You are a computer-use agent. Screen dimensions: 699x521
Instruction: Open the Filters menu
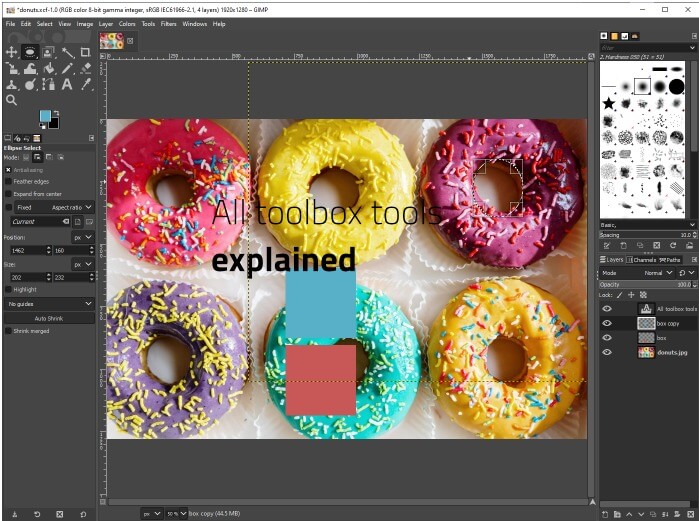[x=169, y=24]
